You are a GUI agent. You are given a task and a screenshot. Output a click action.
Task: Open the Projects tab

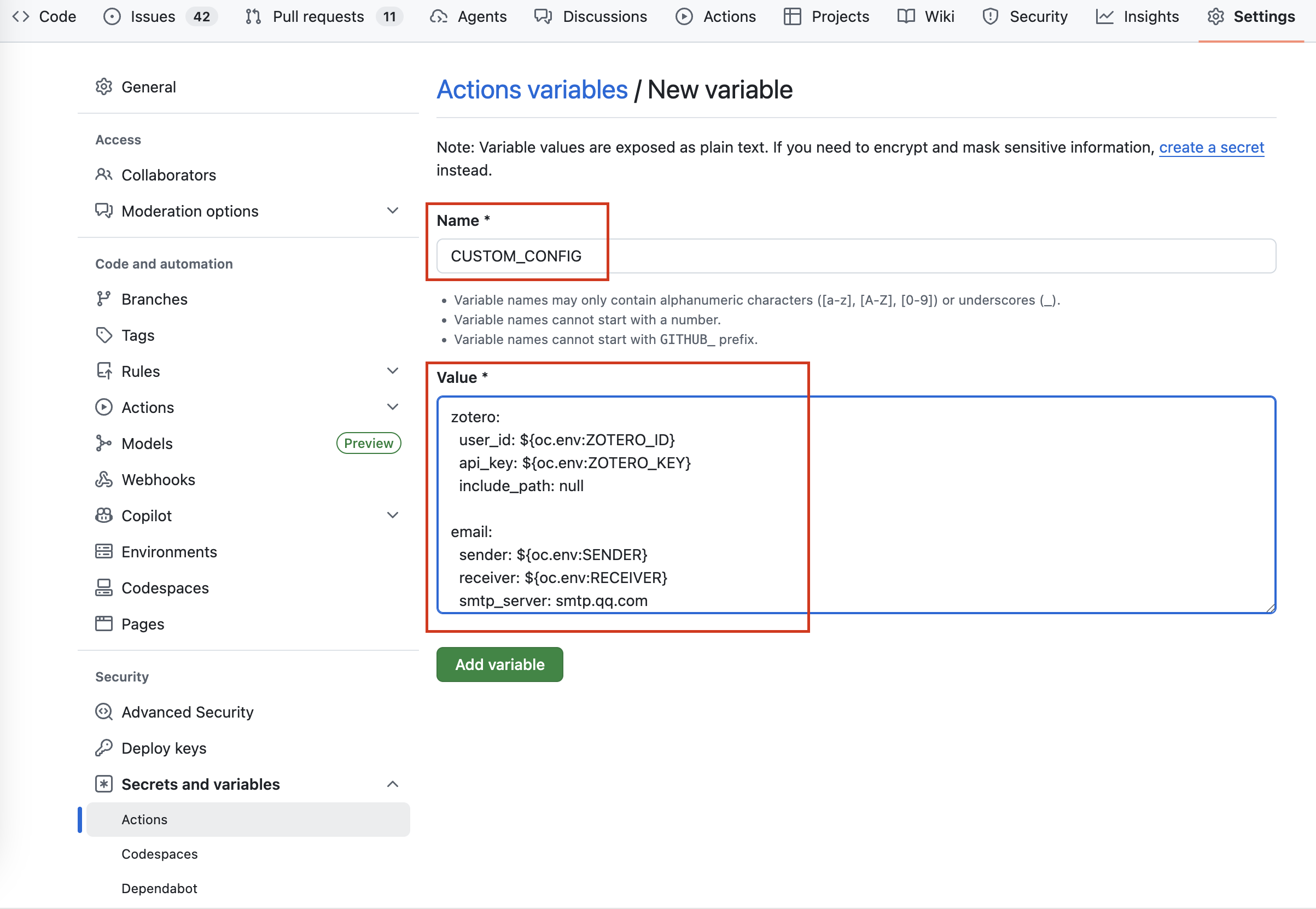tap(826, 16)
